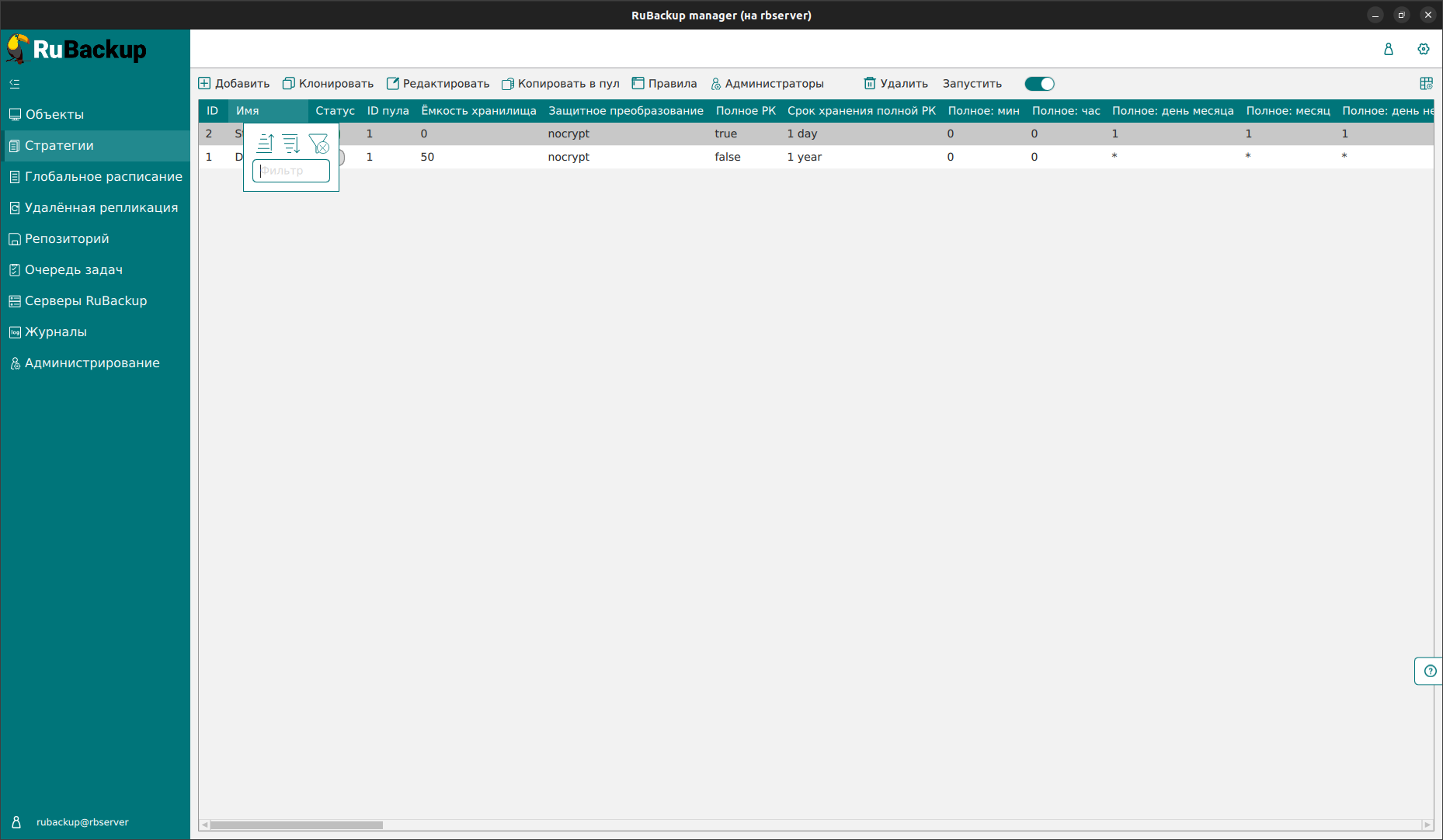Open the Статус column header filter
Screen dimensions: 1443x840
[x=335, y=111]
